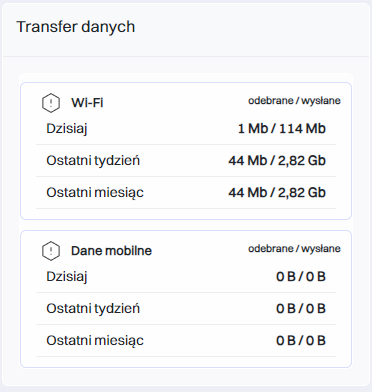Viewport: 372px width, 392px height.
Task: Select the Dane mobilne Dzisiaj row label
Action: pyautogui.click(x=67, y=277)
